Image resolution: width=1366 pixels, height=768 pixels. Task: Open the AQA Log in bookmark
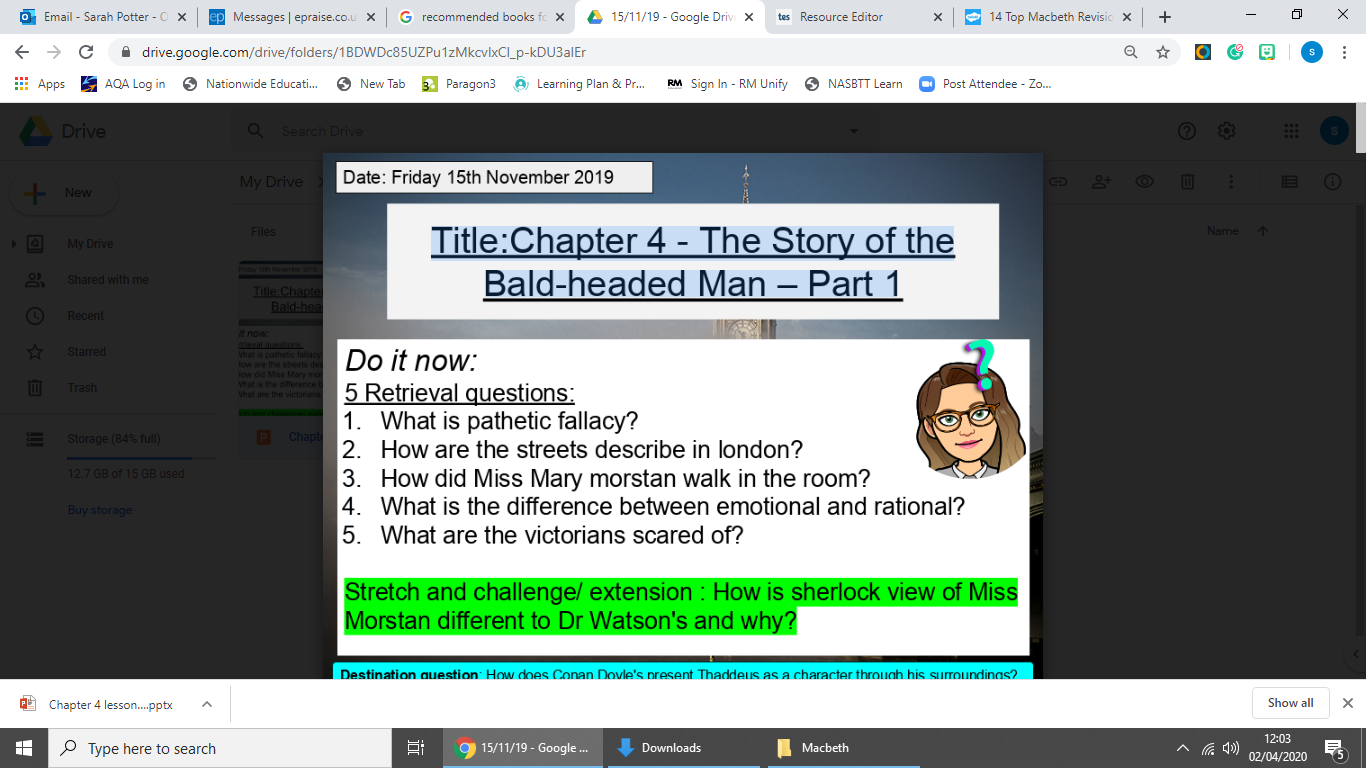coord(124,84)
